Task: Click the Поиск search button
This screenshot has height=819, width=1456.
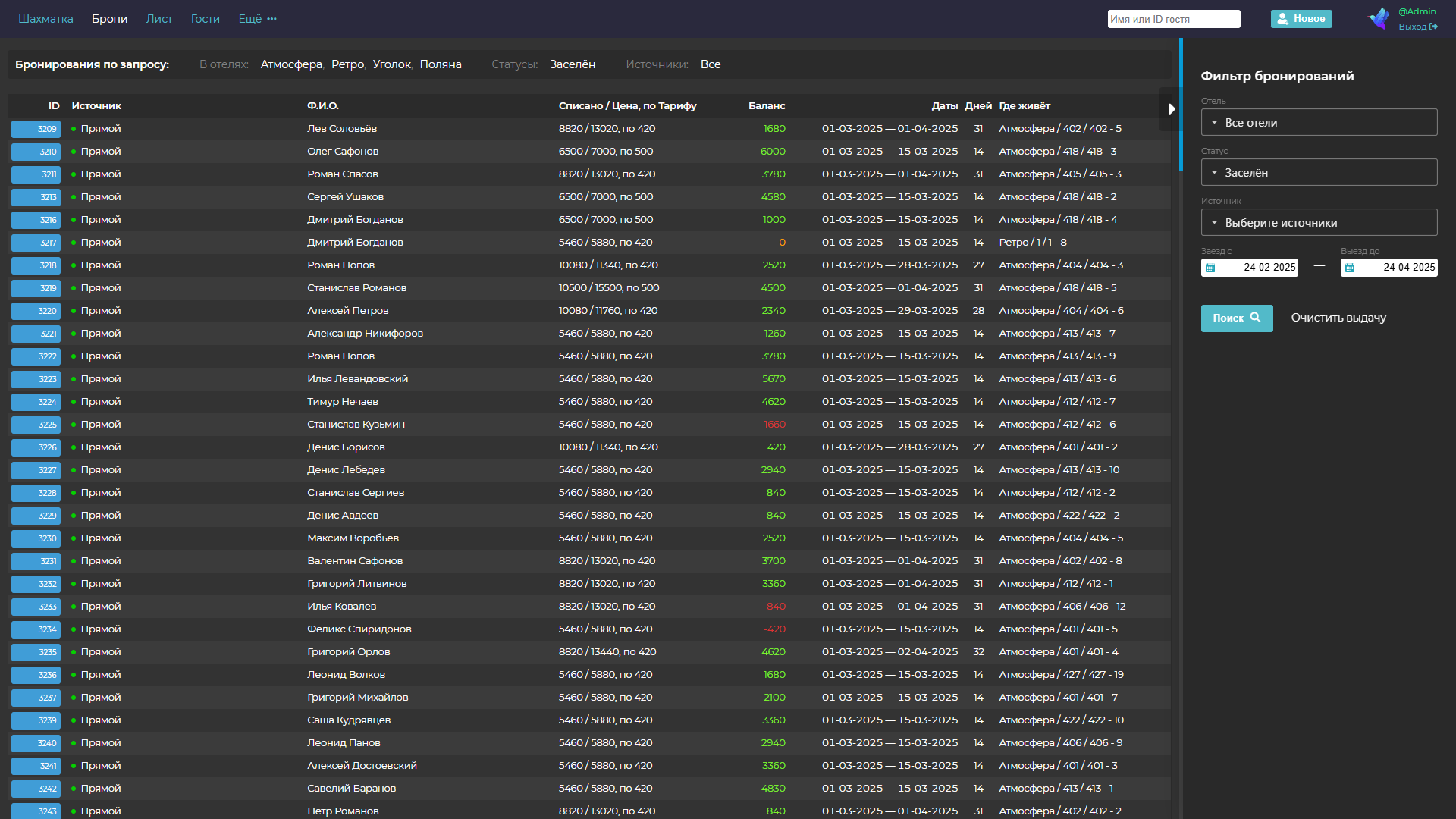Action: click(1237, 318)
